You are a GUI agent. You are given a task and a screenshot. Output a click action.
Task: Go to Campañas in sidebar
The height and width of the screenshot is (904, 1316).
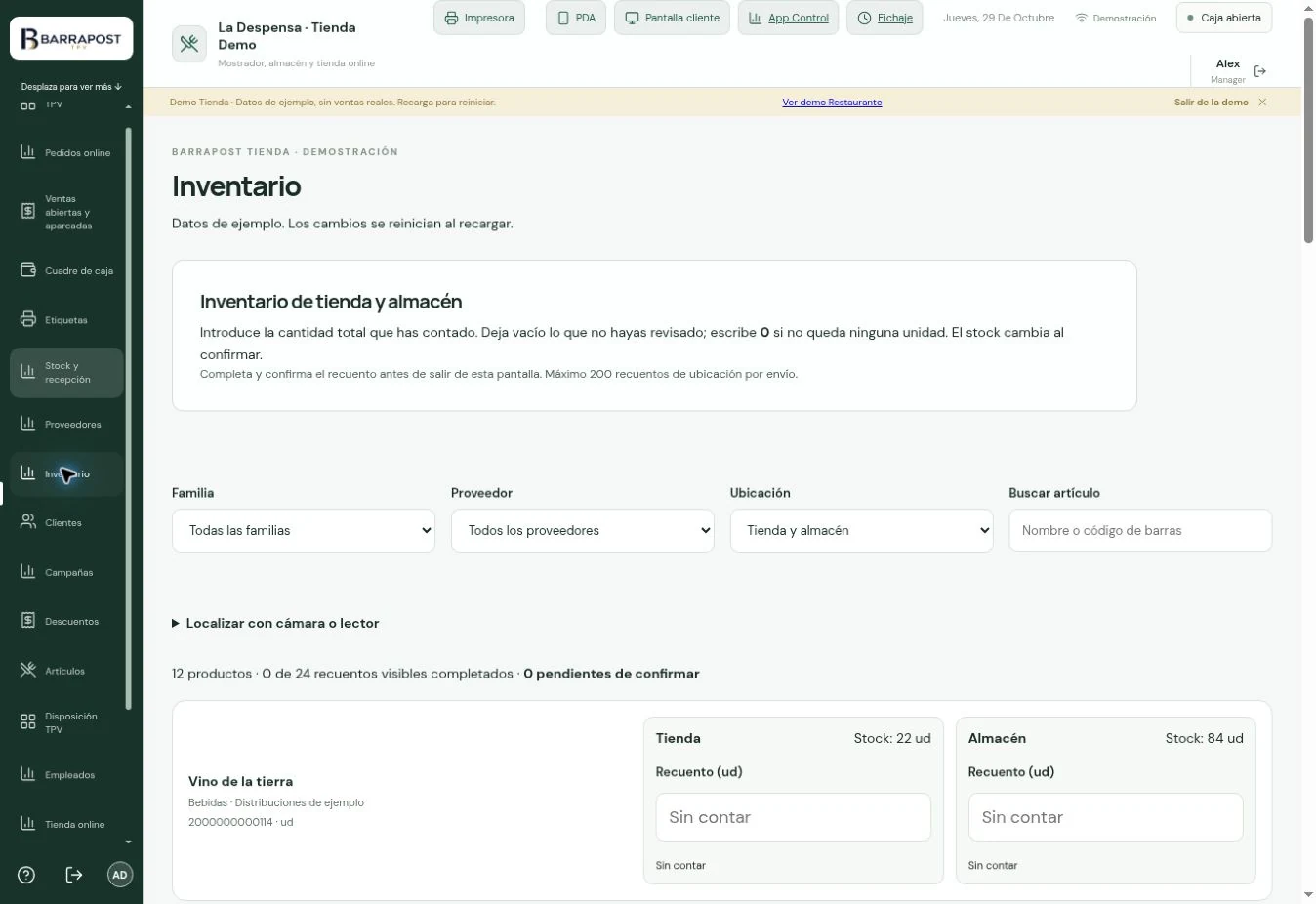[x=66, y=572]
